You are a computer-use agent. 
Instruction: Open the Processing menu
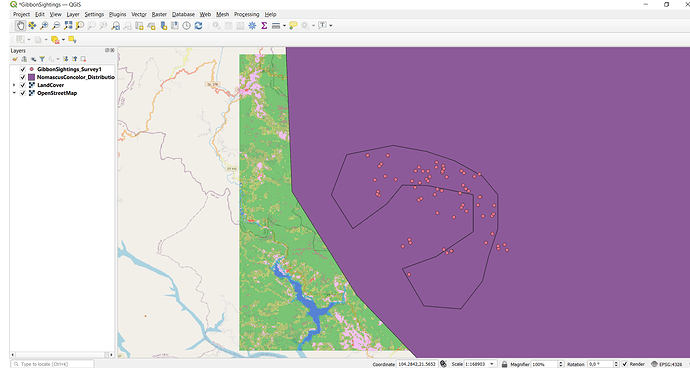(x=246, y=14)
